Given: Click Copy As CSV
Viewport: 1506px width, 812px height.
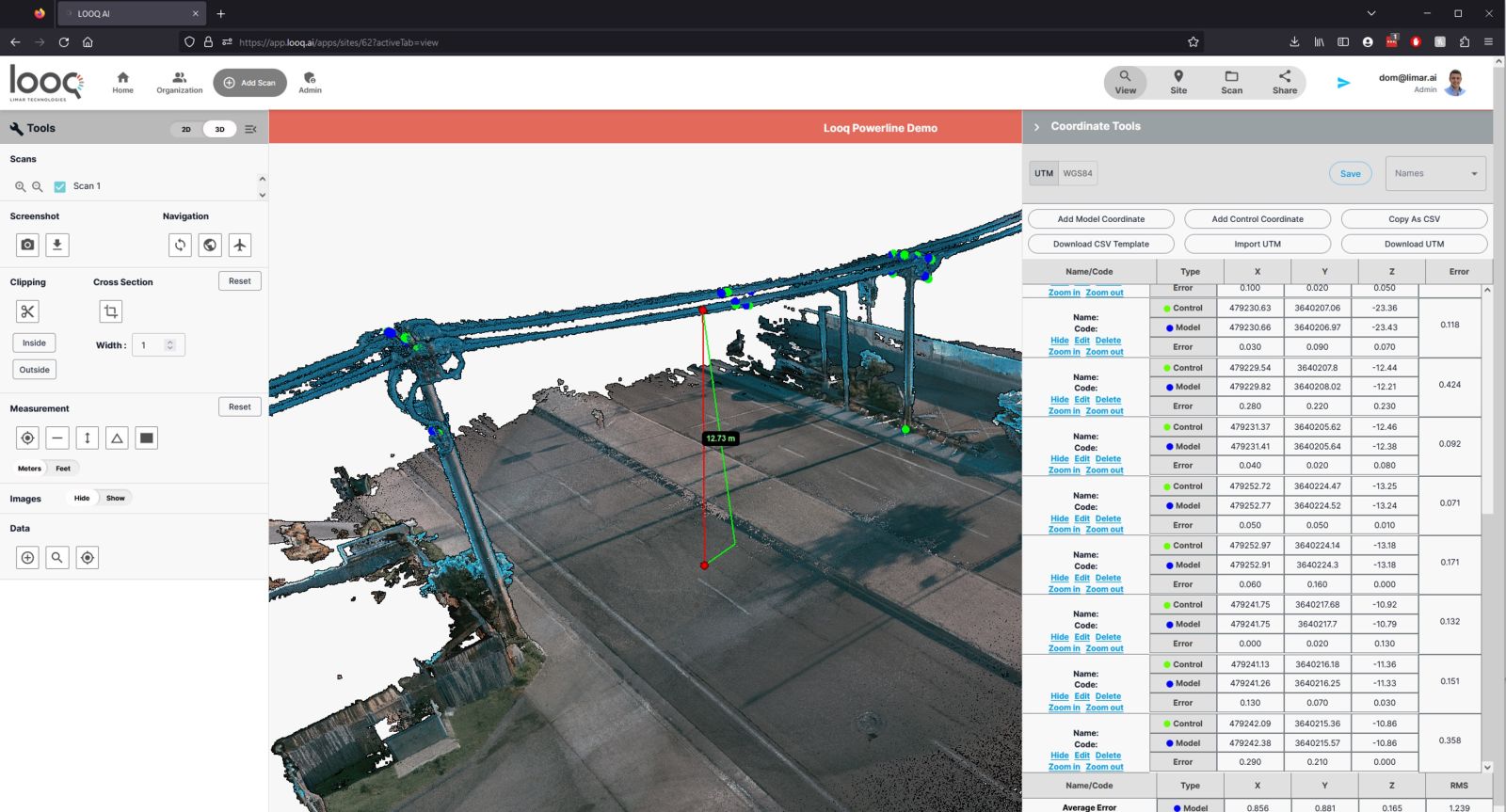Looking at the screenshot, I should tap(1414, 219).
